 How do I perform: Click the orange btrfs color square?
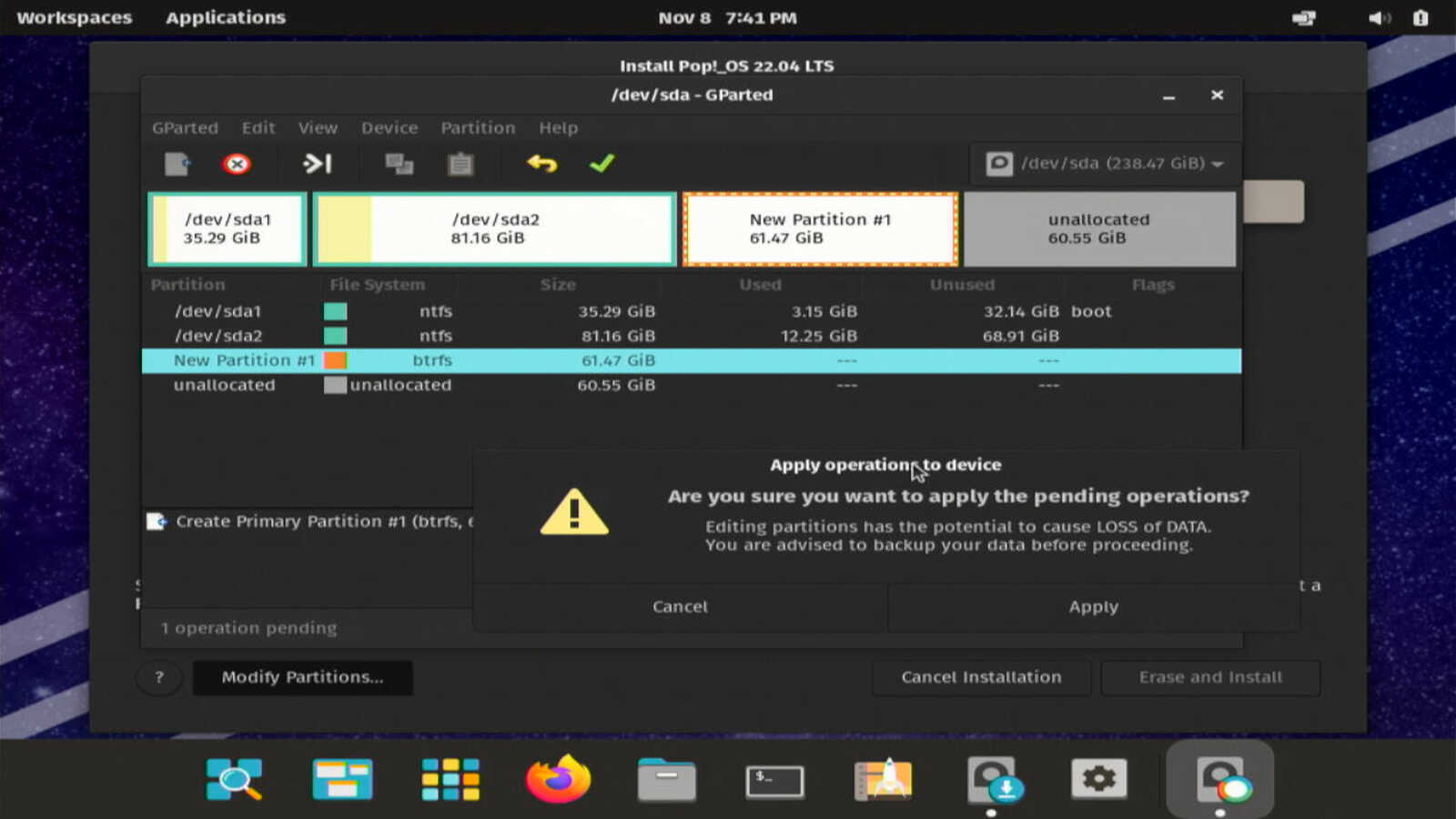(x=336, y=360)
